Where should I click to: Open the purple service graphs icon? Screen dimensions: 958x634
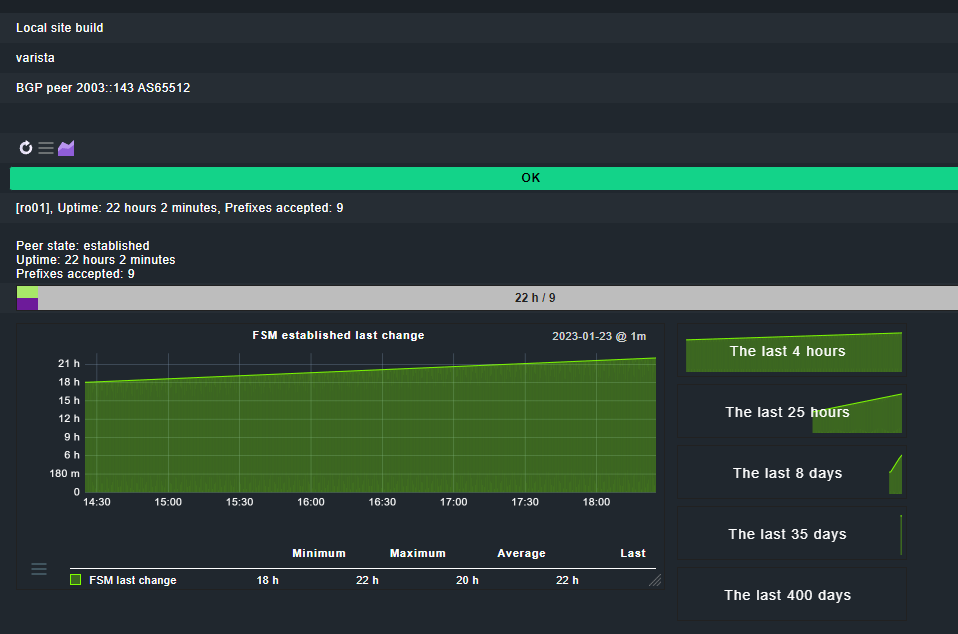[x=66, y=148]
